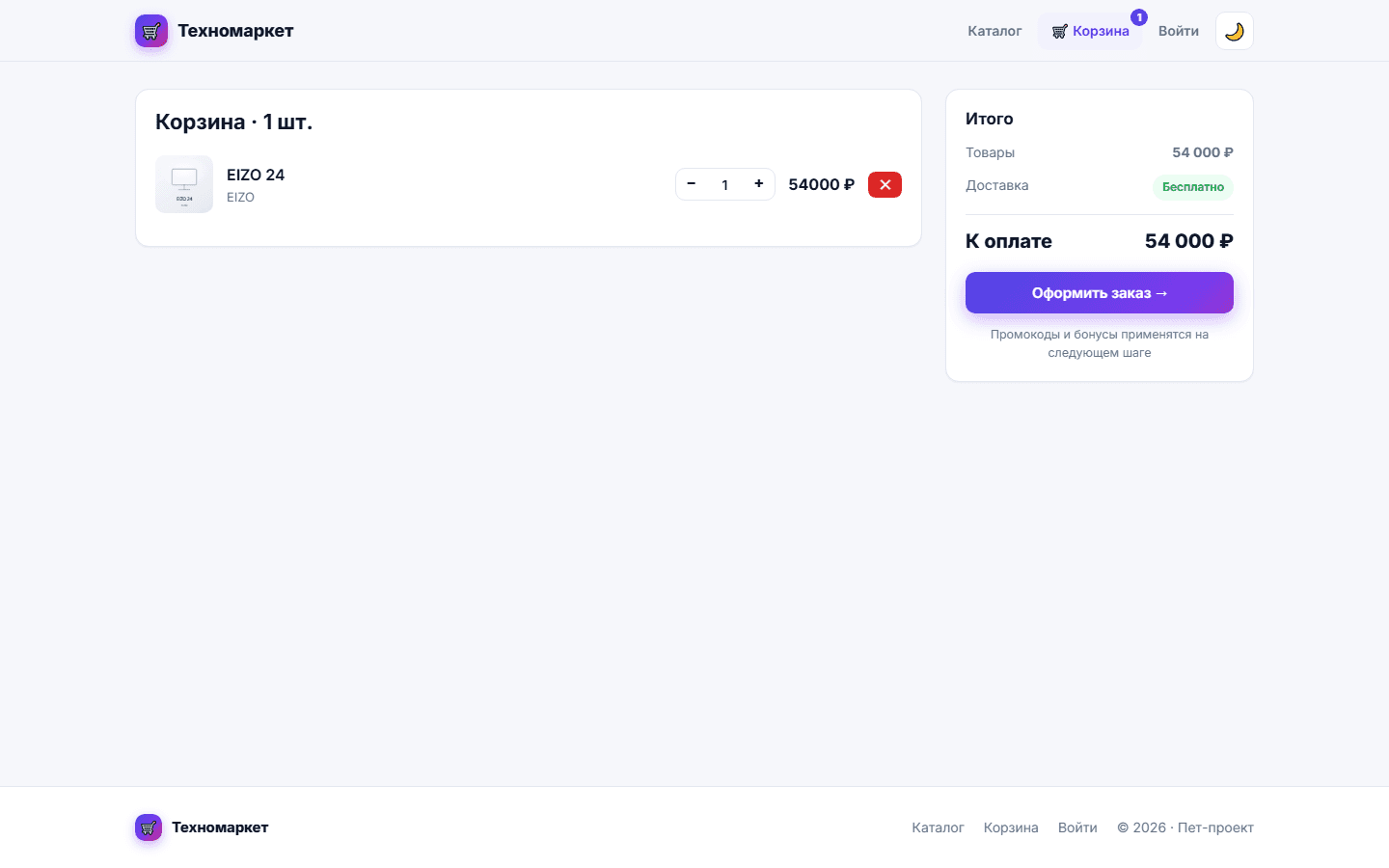This screenshot has height=868, width=1389.
Task: Click the cart badge showing 1
Action: (1139, 17)
